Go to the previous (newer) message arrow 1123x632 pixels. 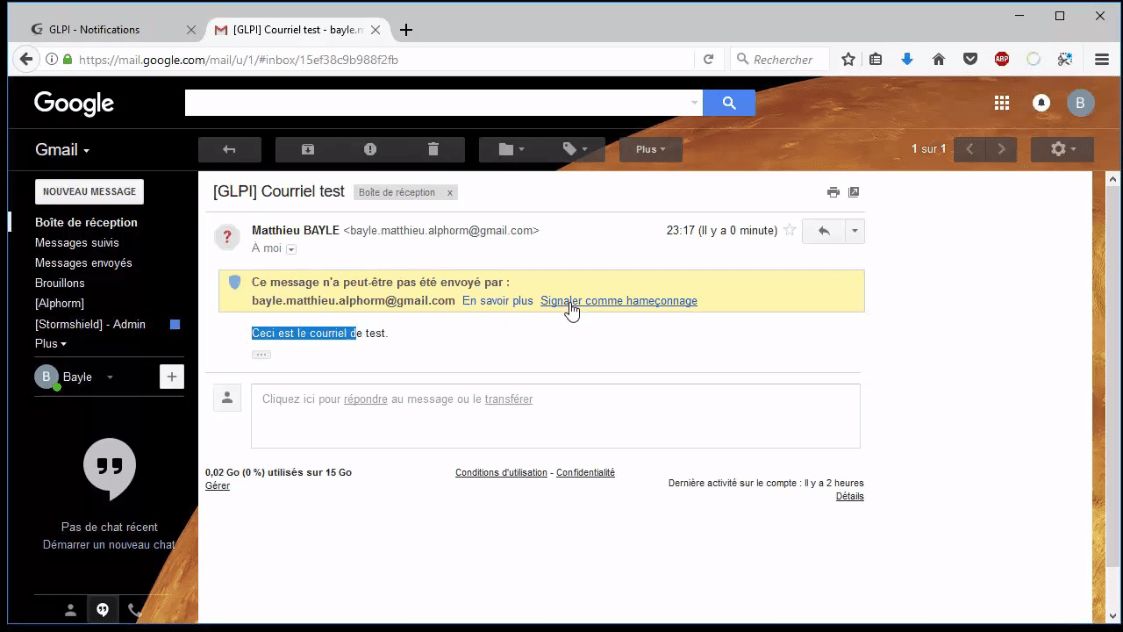coord(970,149)
